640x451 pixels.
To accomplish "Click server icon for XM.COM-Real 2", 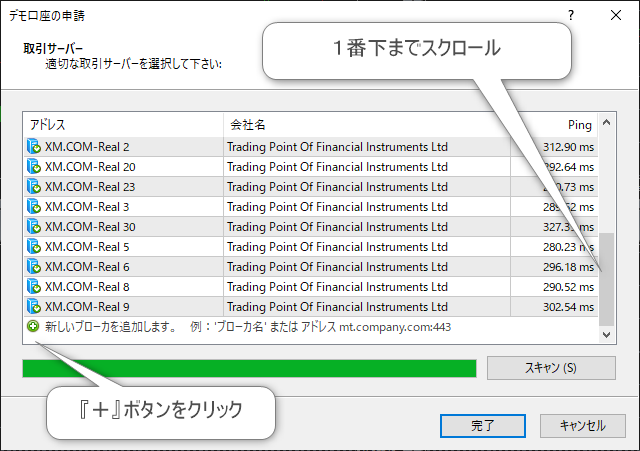I will 34,147.
